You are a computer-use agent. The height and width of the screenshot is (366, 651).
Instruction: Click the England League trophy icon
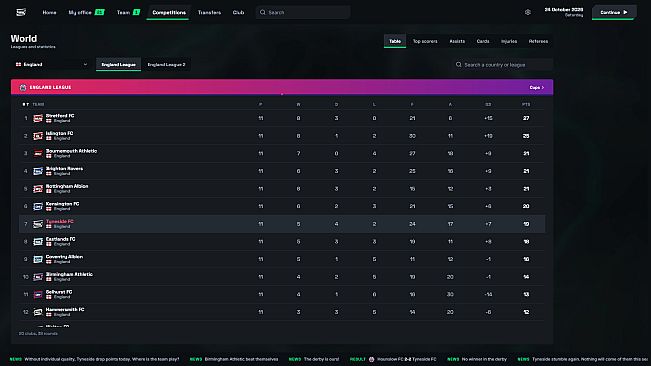coord(23,88)
